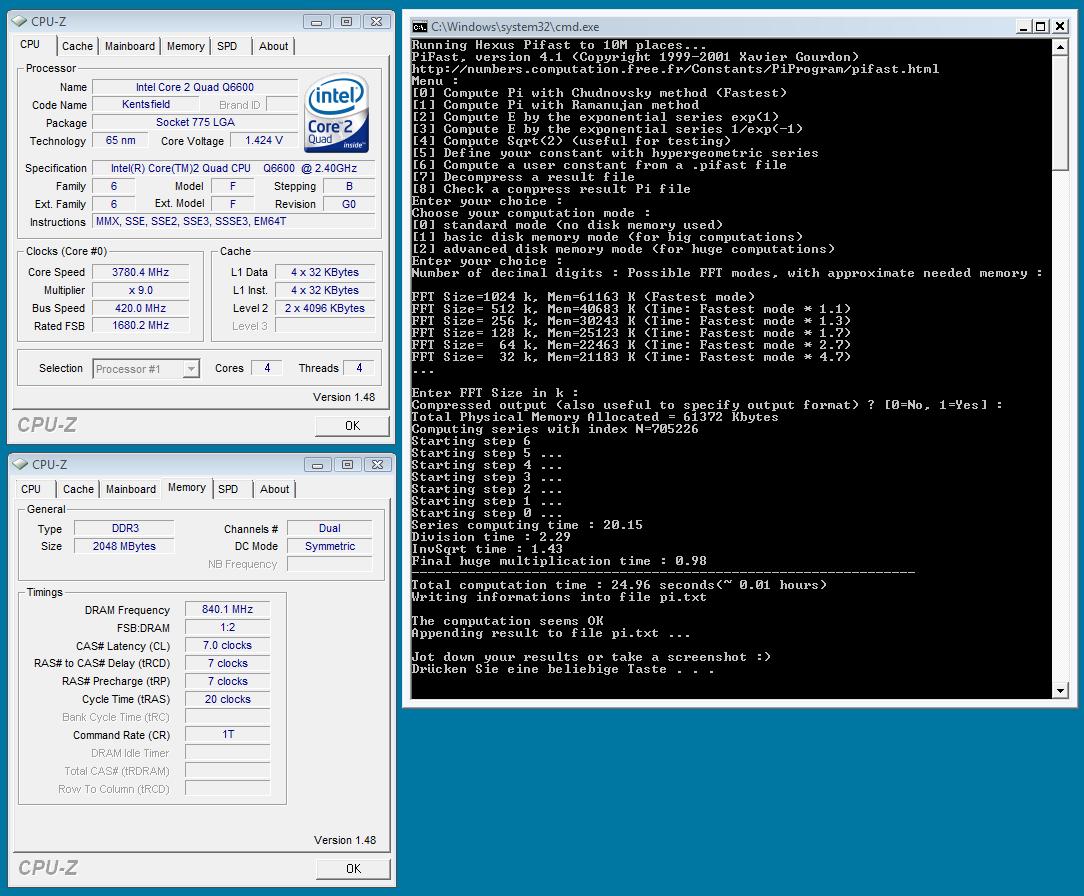Viewport: 1084px width, 896px height.
Task: Close the bottom CPU-Z window
Action: (377, 465)
